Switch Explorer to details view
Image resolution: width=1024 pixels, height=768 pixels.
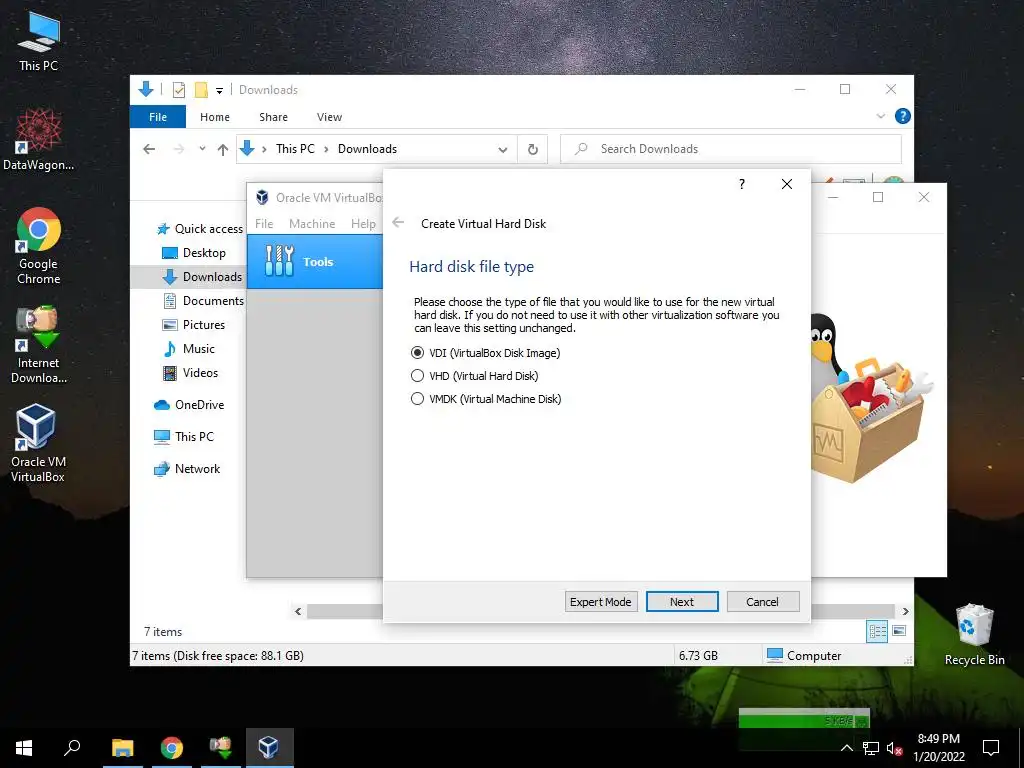(x=877, y=631)
